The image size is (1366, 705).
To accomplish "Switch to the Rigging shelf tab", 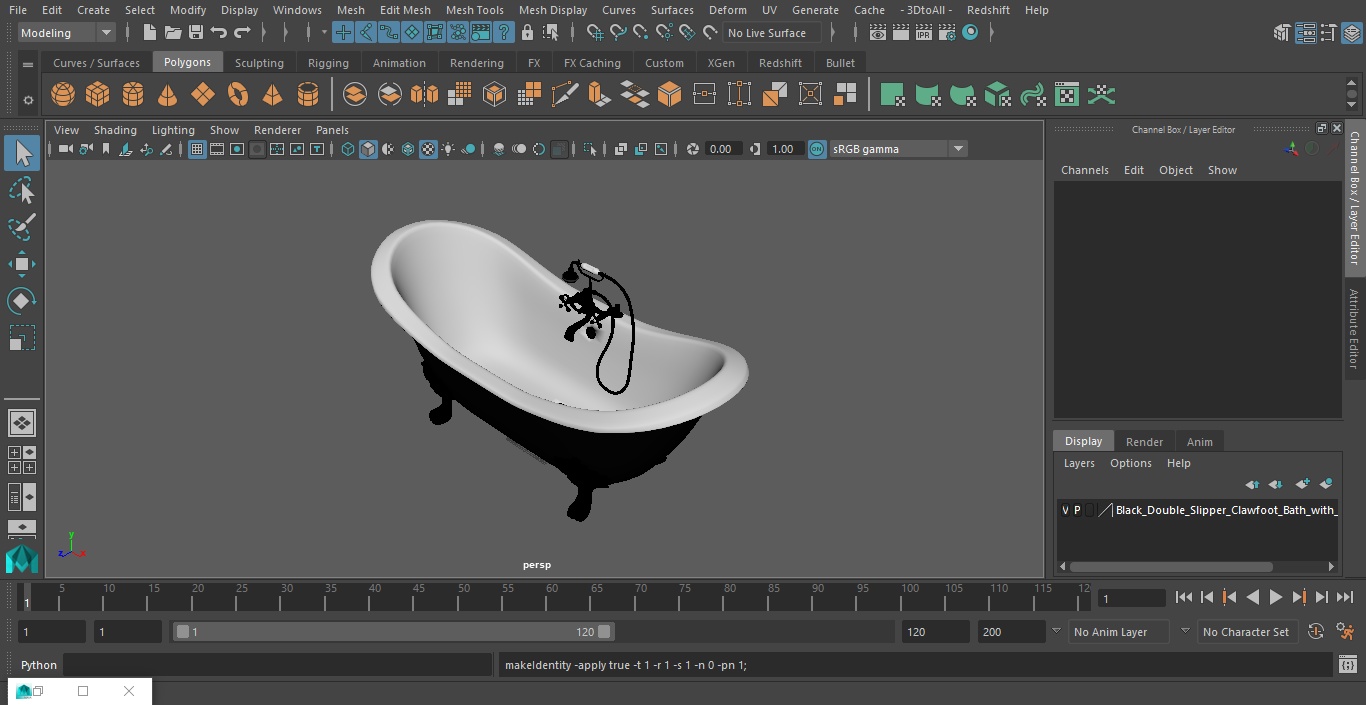I will 328,63.
